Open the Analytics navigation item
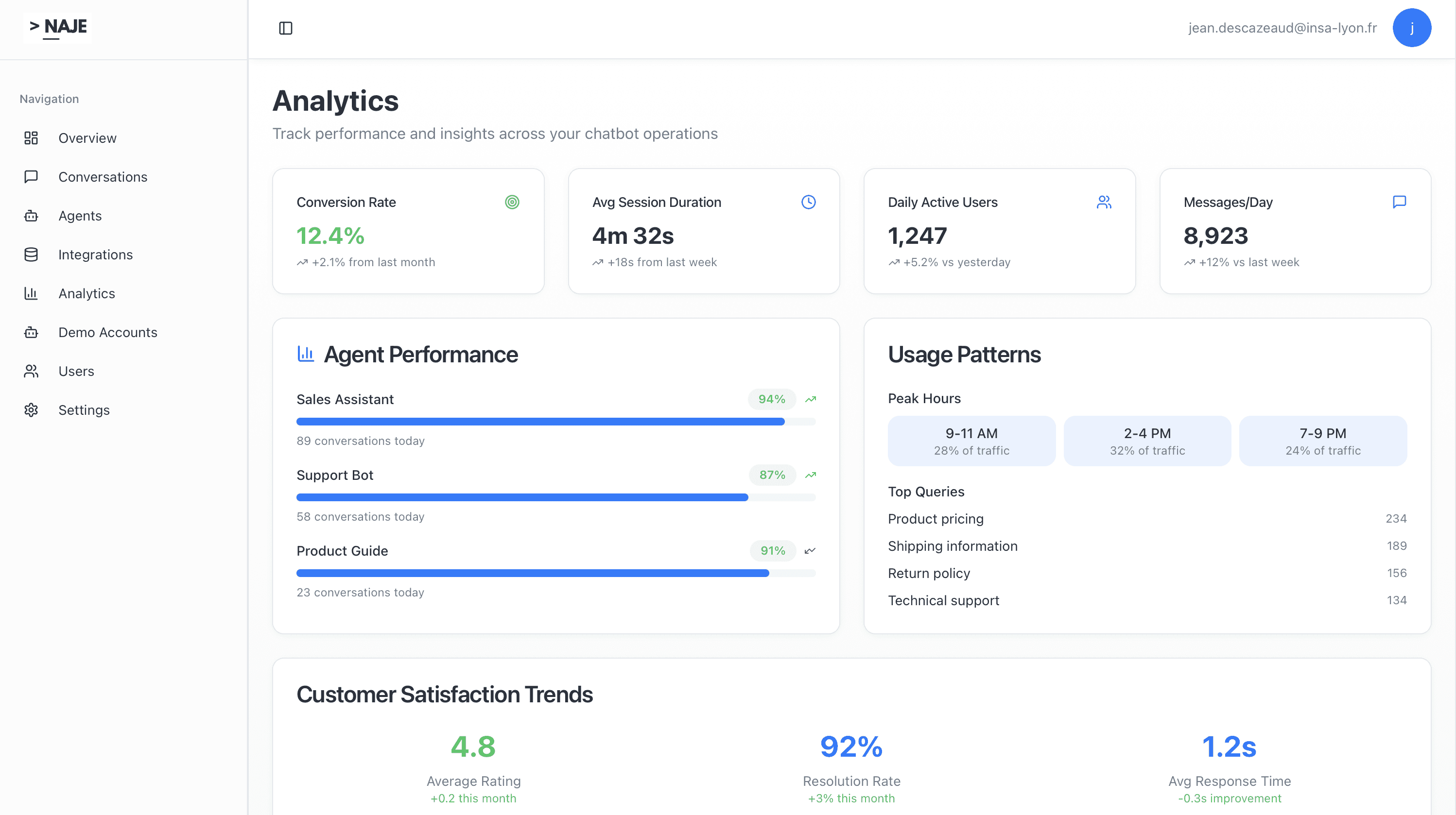The image size is (1456, 815). (x=87, y=294)
